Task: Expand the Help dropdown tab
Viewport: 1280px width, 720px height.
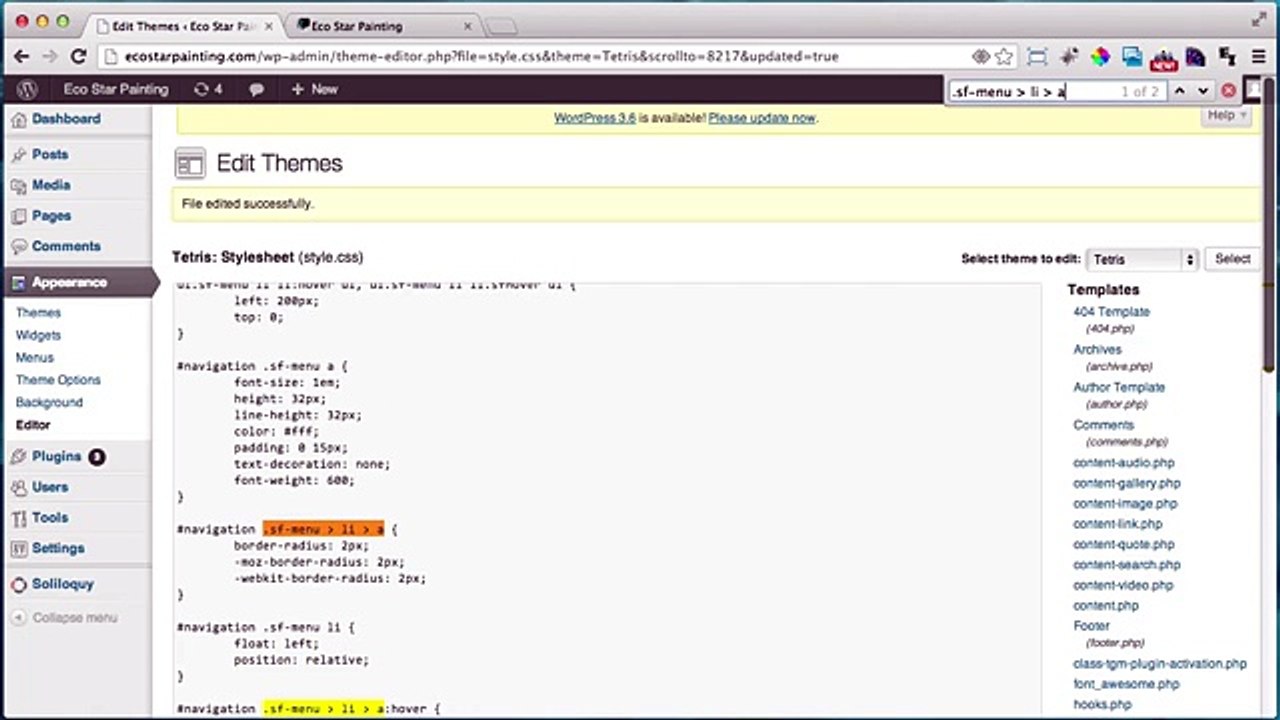Action: point(1226,116)
